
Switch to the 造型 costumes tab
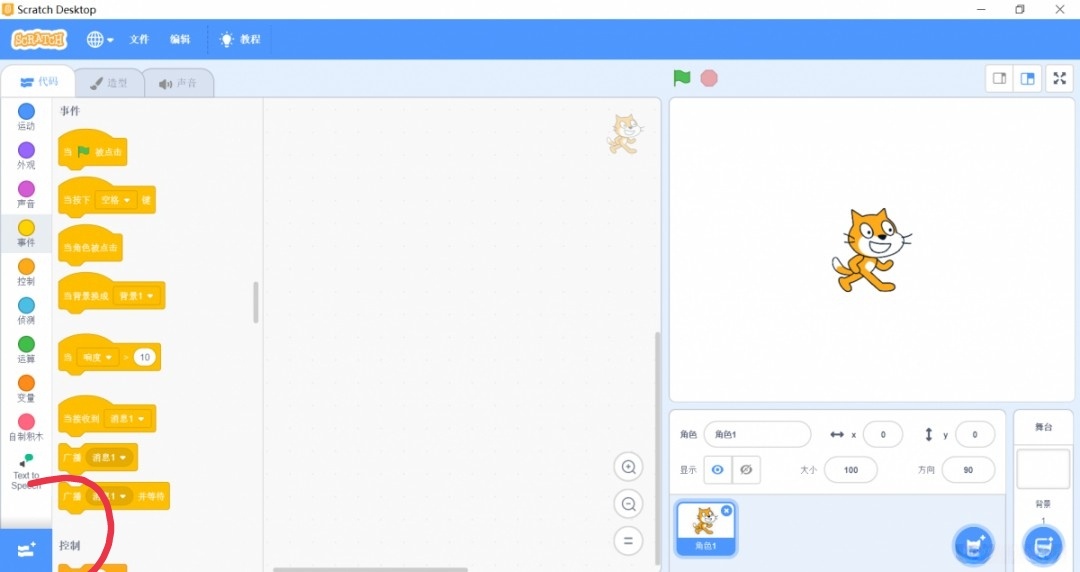pos(109,83)
